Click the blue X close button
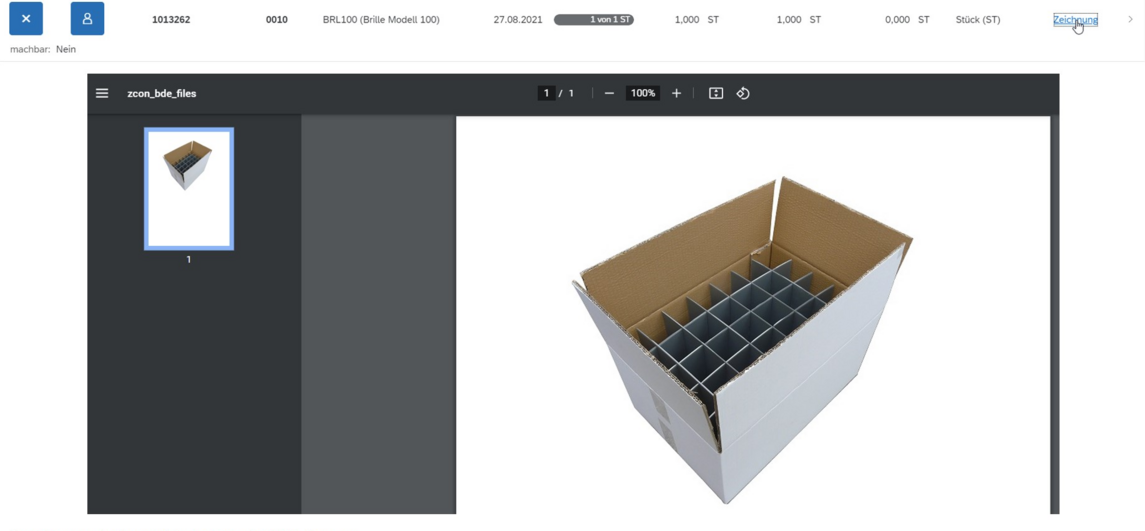 pyautogui.click(x=26, y=19)
